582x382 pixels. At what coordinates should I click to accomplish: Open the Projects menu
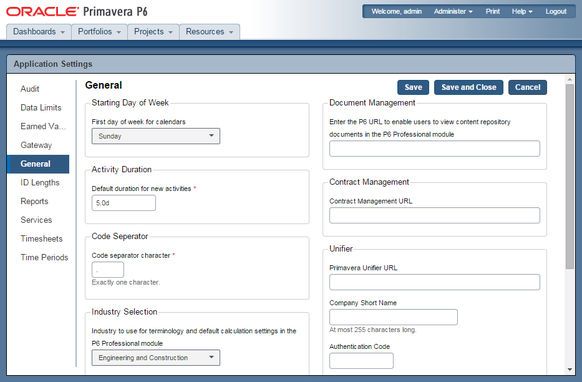pyautogui.click(x=153, y=32)
